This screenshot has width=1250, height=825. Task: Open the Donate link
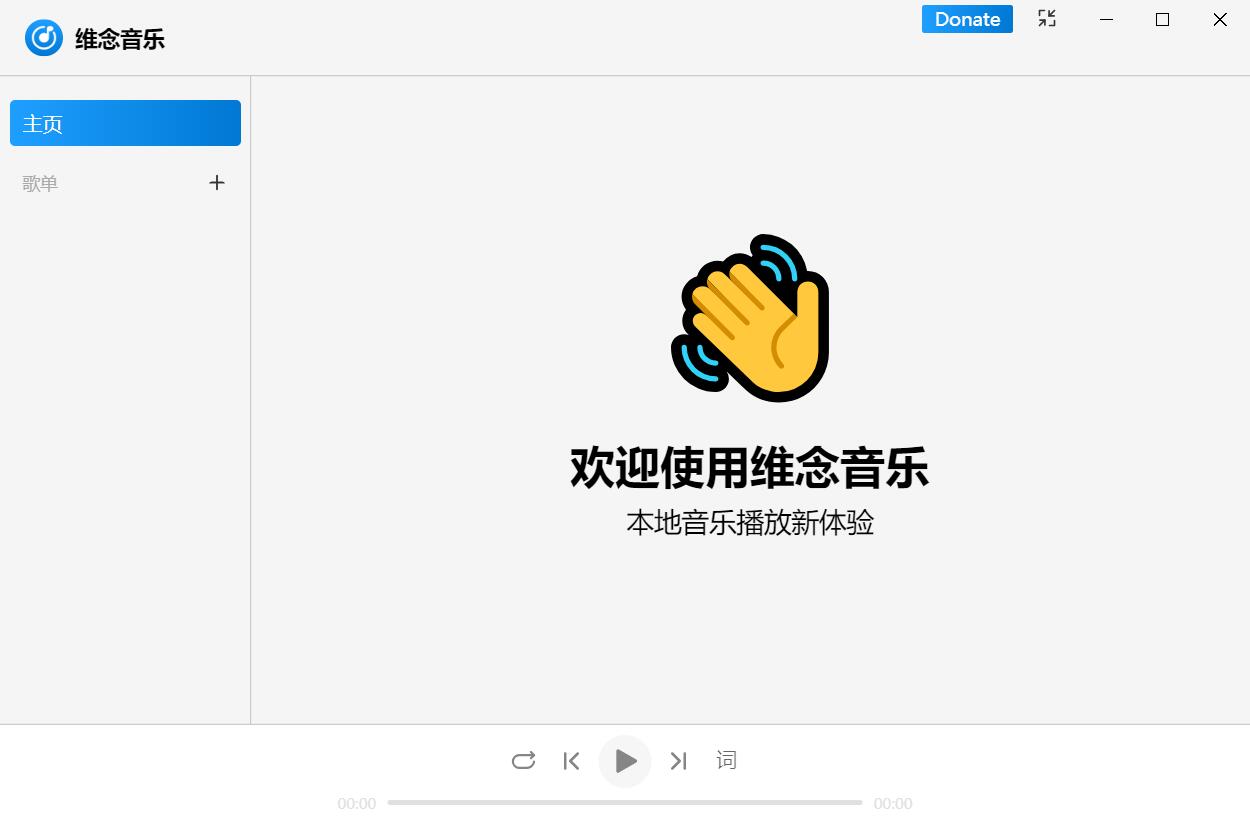967,19
